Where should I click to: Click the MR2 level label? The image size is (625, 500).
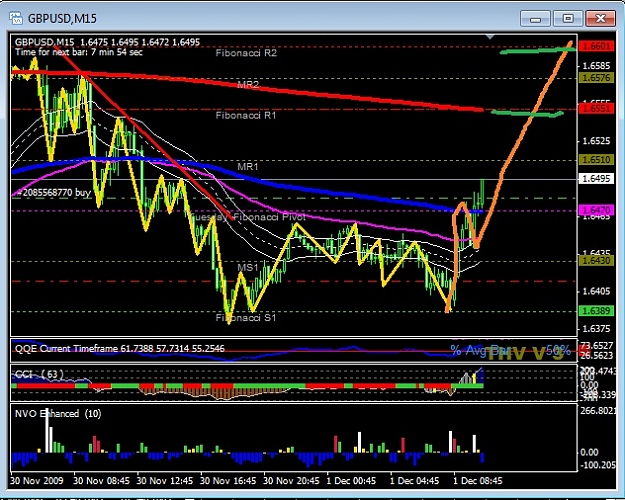pos(248,85)
